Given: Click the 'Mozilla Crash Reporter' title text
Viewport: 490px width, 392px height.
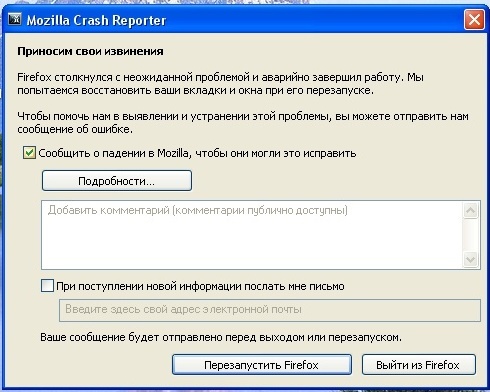Looking at the screenshot, I should [96, 20].
